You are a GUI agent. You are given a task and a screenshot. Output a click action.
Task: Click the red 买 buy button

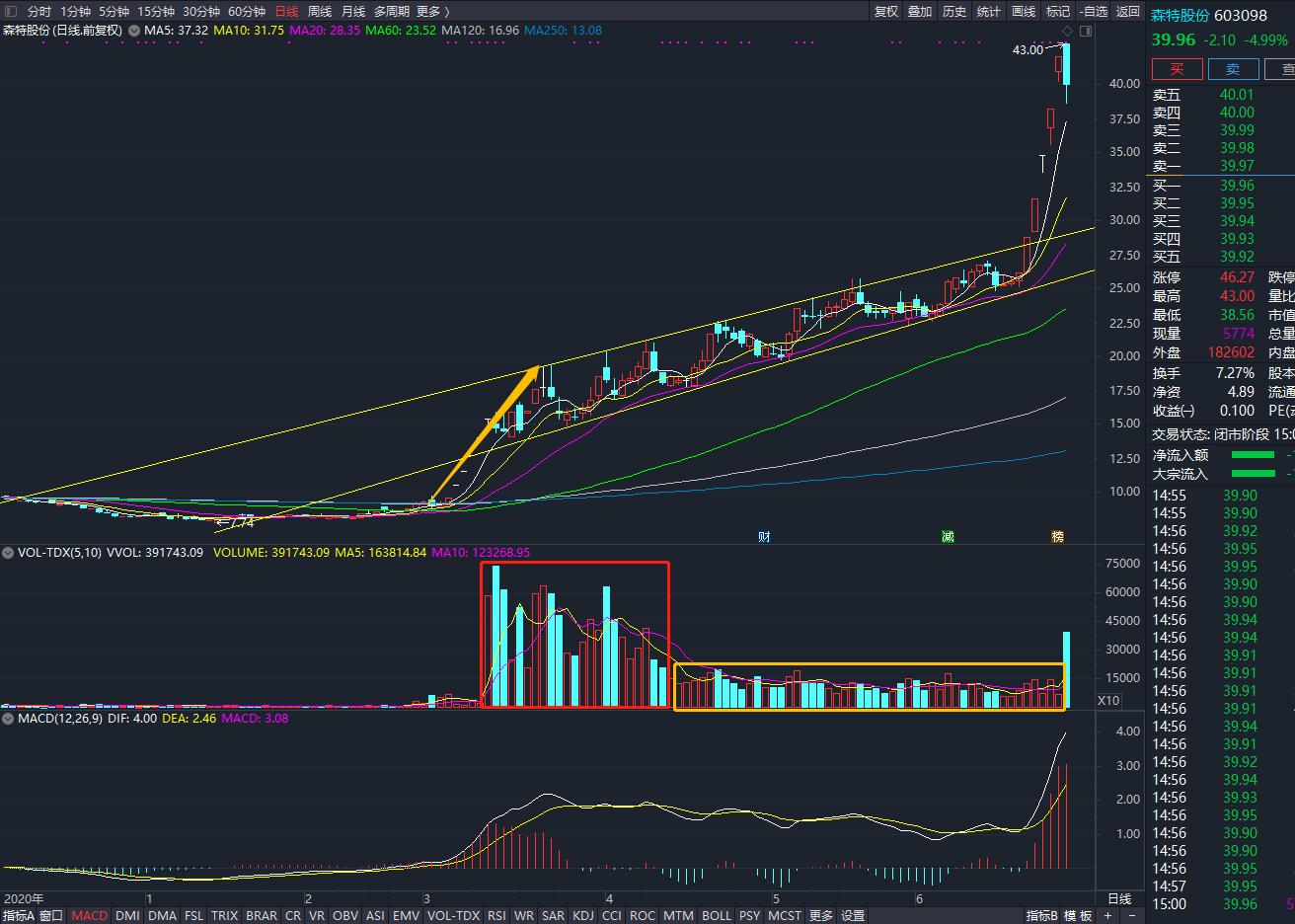(x=1178, y=69)
